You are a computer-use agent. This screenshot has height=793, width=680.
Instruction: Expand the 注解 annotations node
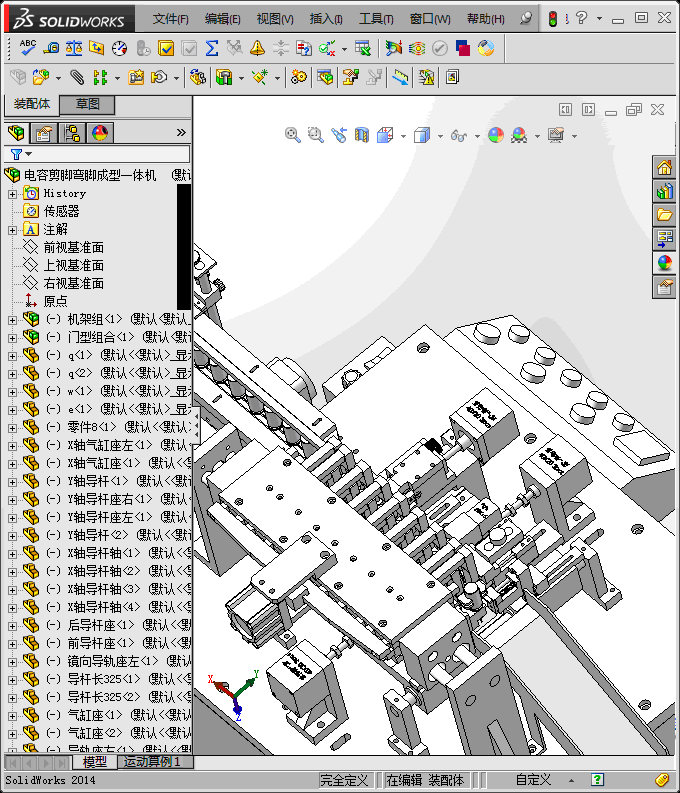coord(12,229)
